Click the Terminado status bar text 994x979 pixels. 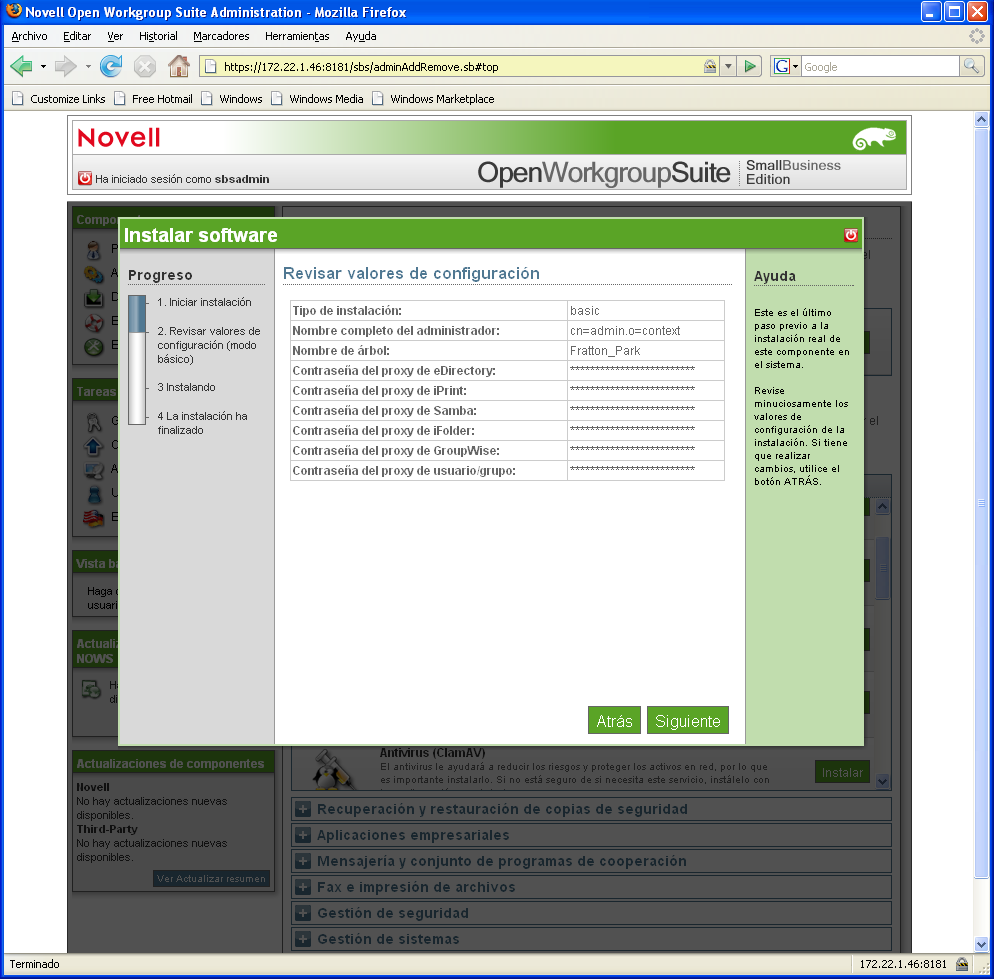pos(34,964)
